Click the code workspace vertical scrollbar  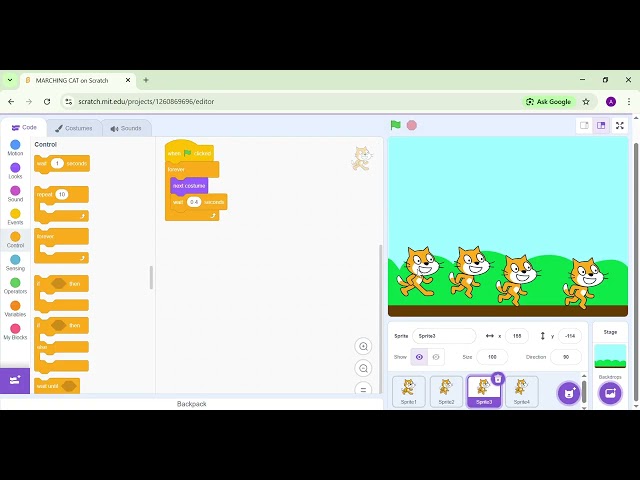click(x=380, y=318)
